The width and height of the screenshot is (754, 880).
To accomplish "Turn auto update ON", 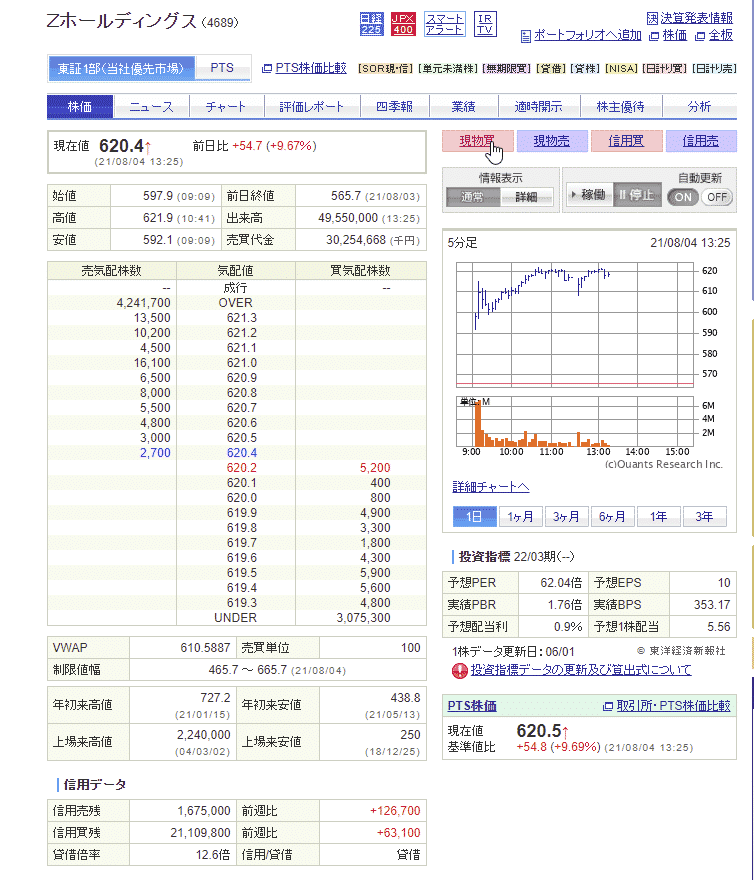I will click(x=683, y=197).
